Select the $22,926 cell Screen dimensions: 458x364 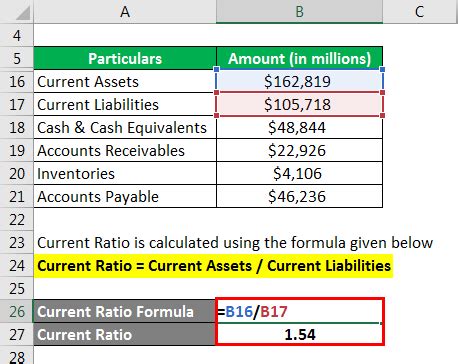[299, 150]
